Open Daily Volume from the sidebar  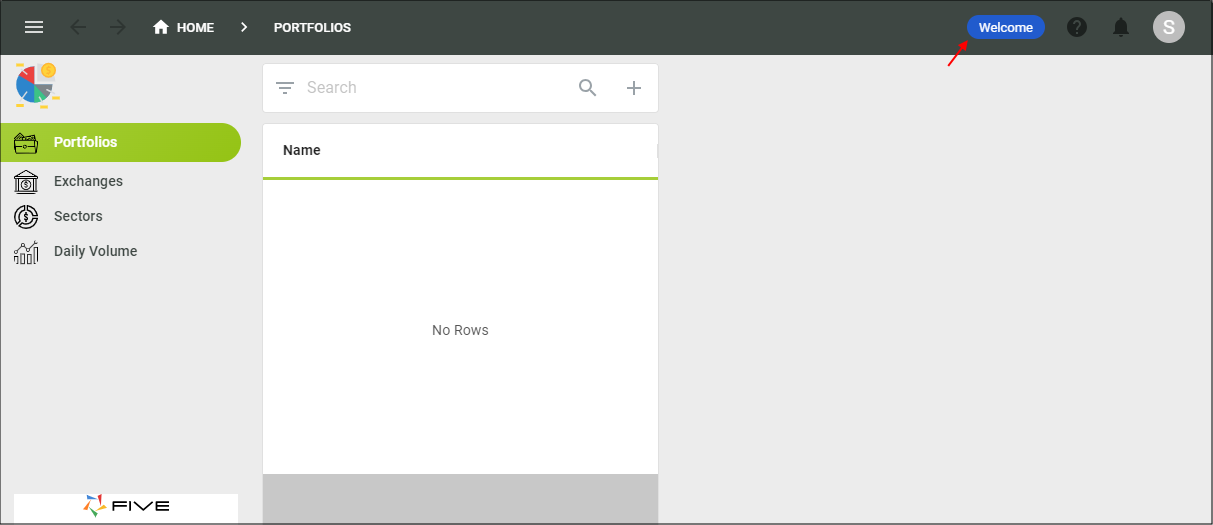[95, 251]
